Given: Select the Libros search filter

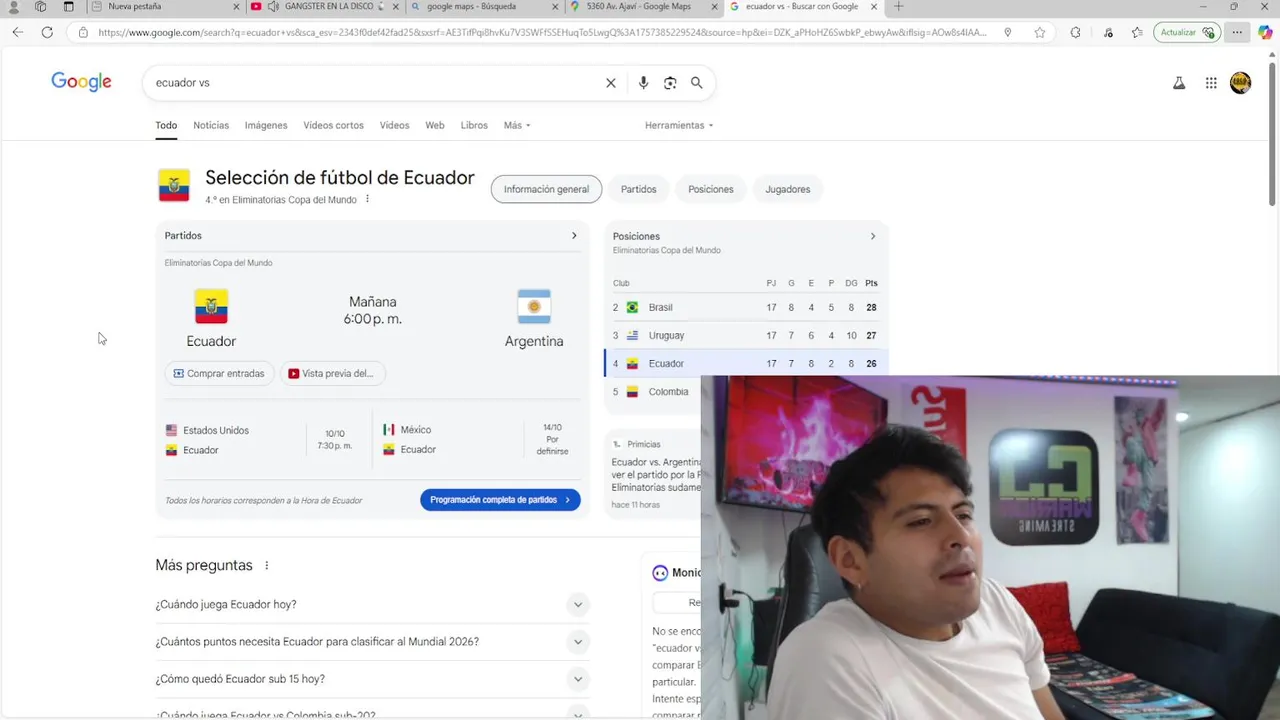Looking at the screenshot, I should 474,125.
